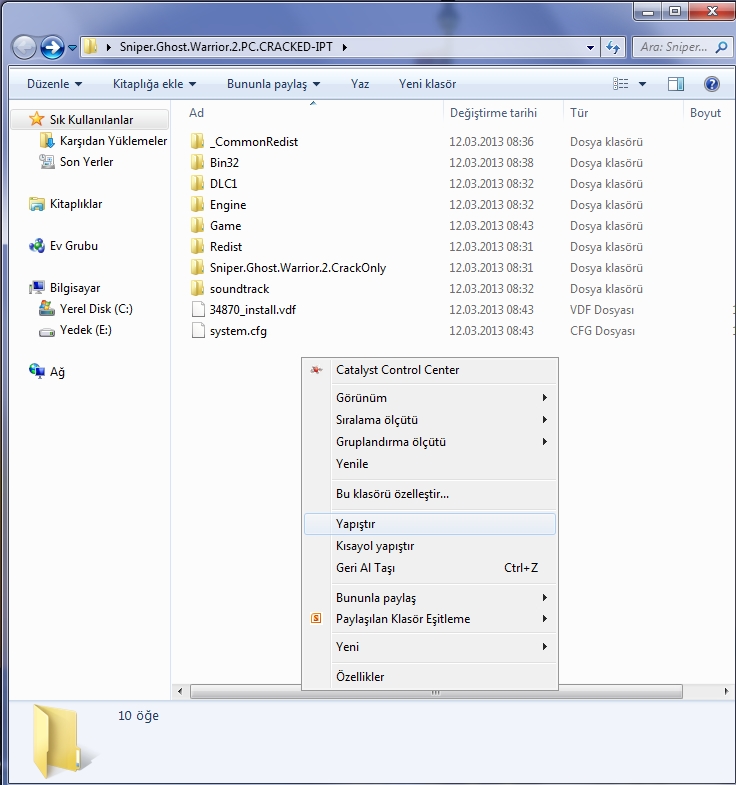The image size is (736, 785).
Task: Expand Gruplandırma ölçütü submenu
Action: pyautogui.click(x=430, y=442)
